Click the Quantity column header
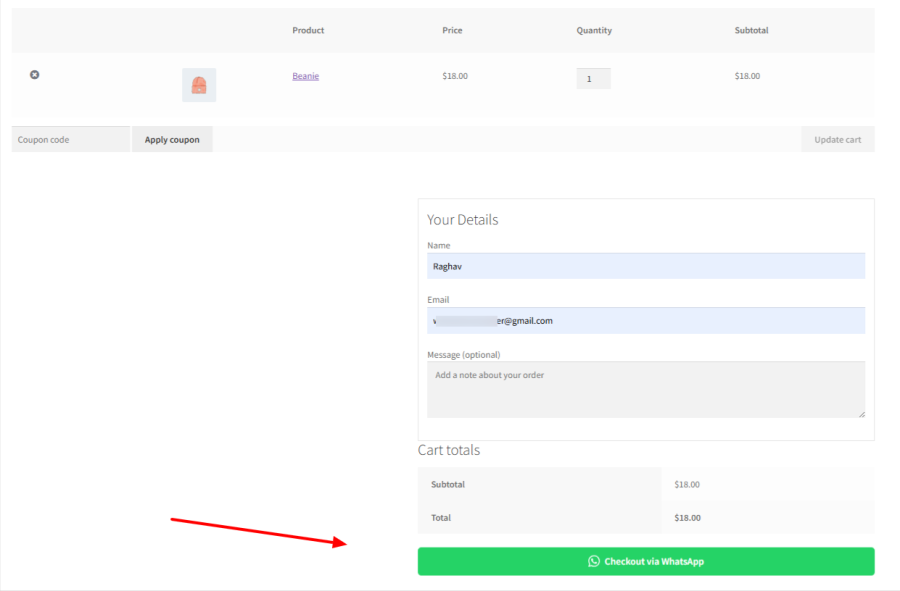900x591 pixels. tap(594, 30)
